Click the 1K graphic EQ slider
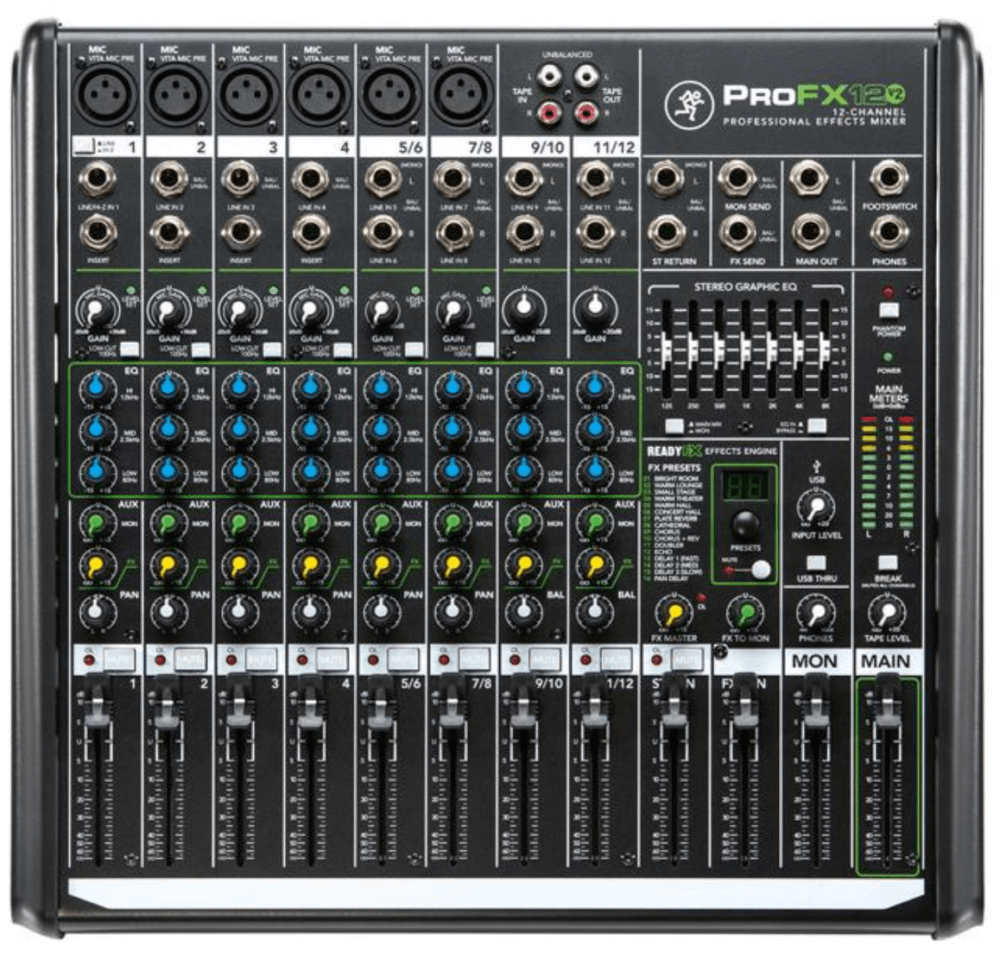This screenshot has height=953, width=1000. point(746,348)
